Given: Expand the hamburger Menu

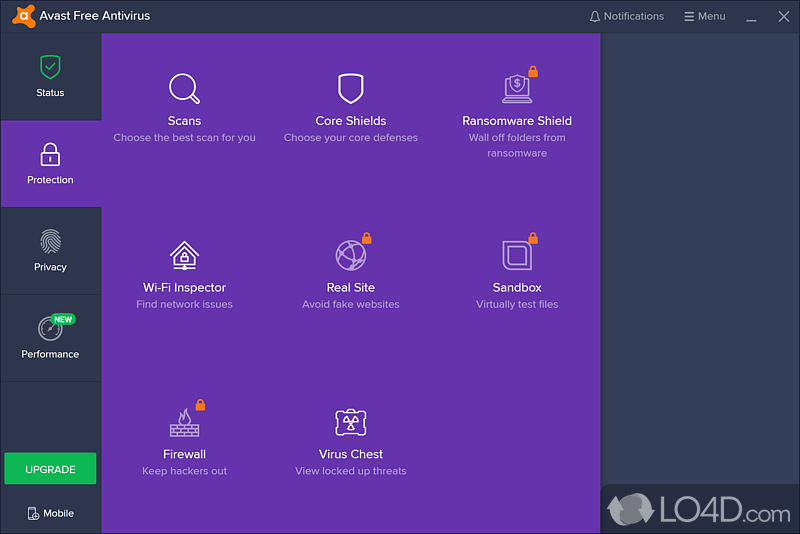Looking at the screenshot, I should point(704,16).
